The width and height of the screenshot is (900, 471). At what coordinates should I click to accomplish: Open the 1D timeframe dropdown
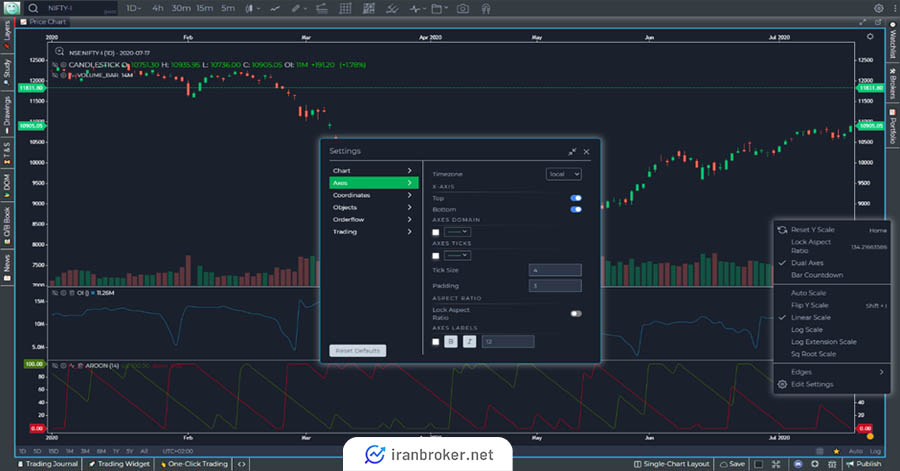point(133,8)
